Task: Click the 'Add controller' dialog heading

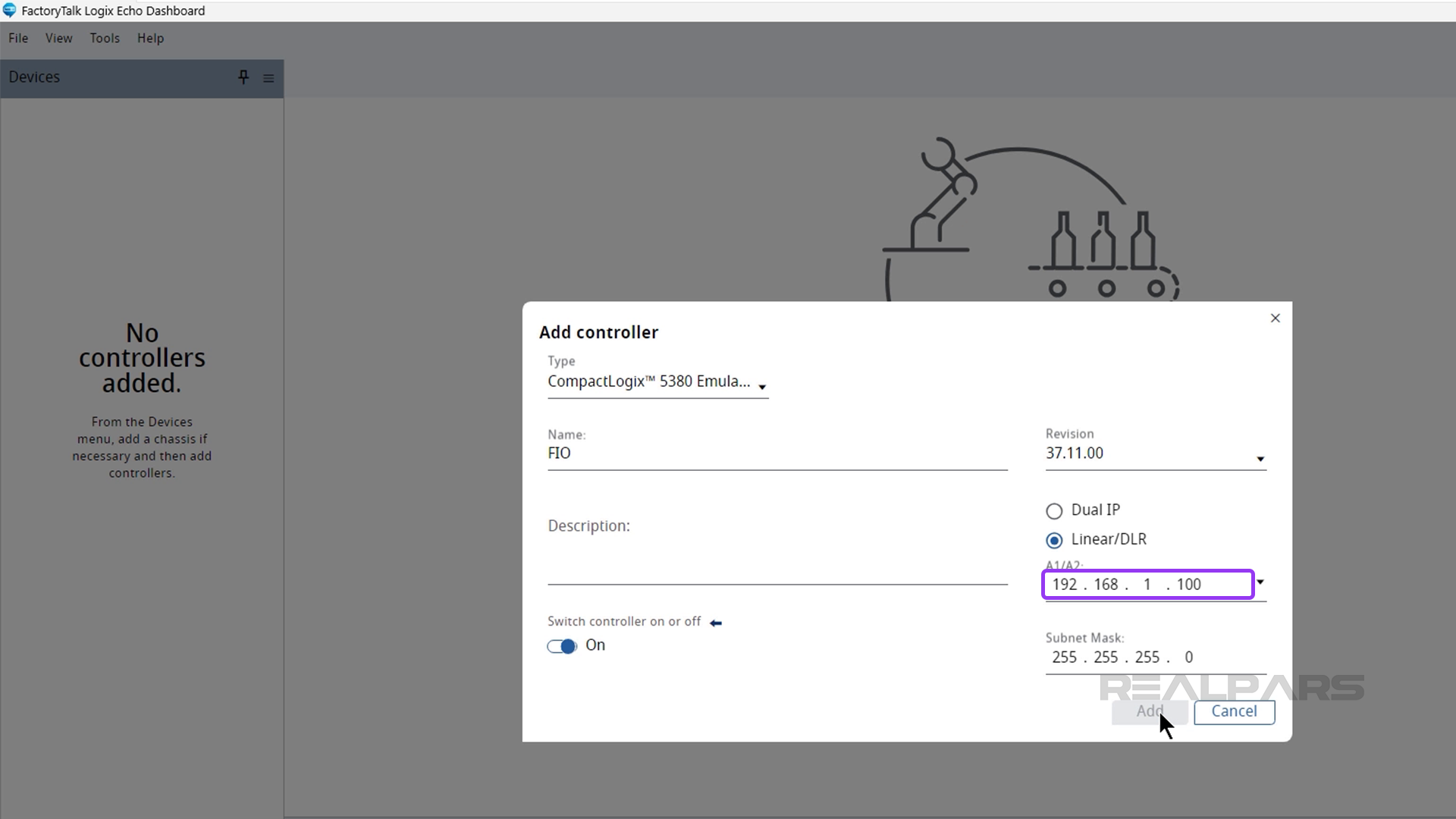Action: pos(598,332)
